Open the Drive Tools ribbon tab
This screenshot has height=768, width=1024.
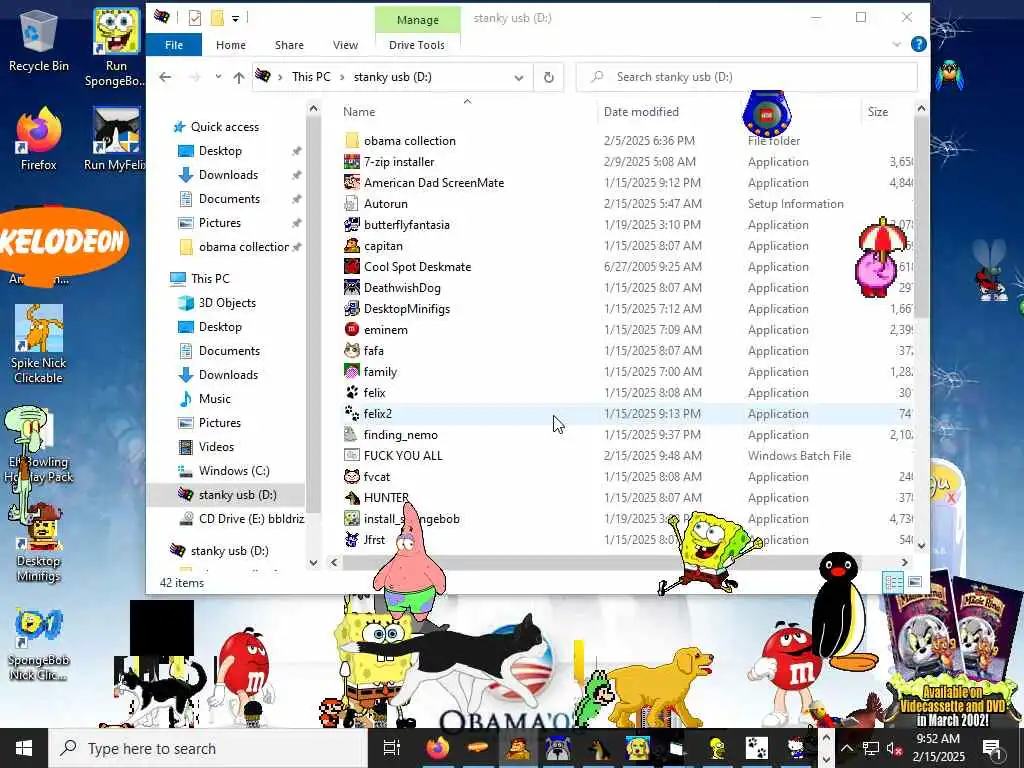point(417,45)
